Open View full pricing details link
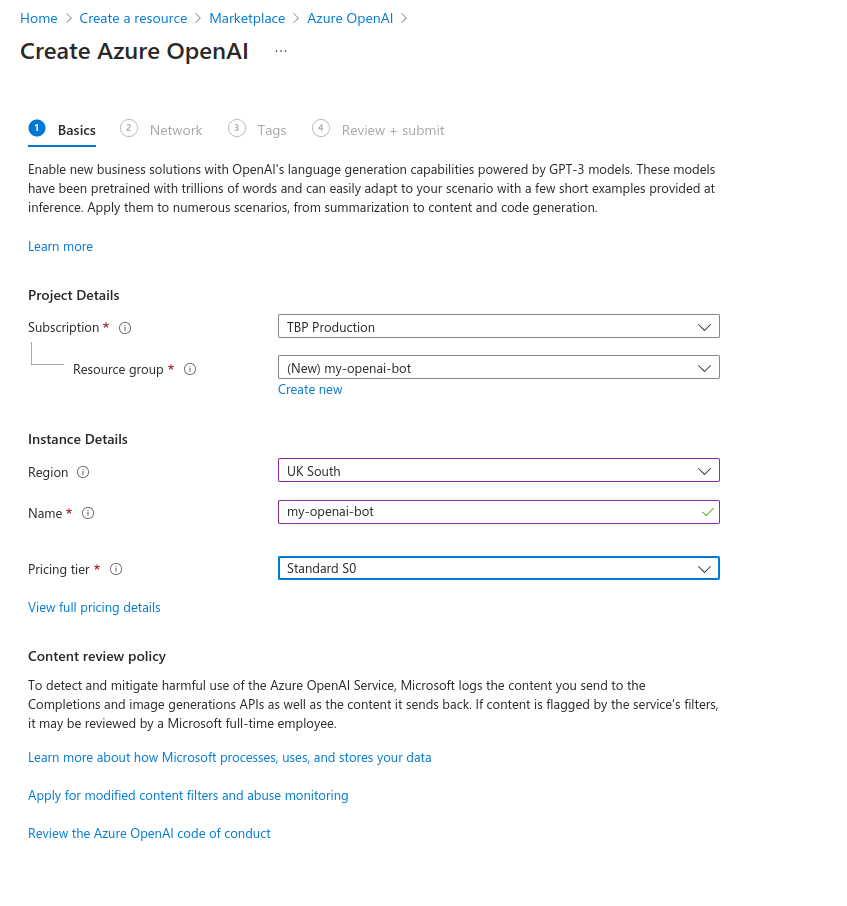The width and height of the screenshot is (847, 906). [x=94, y=607]
